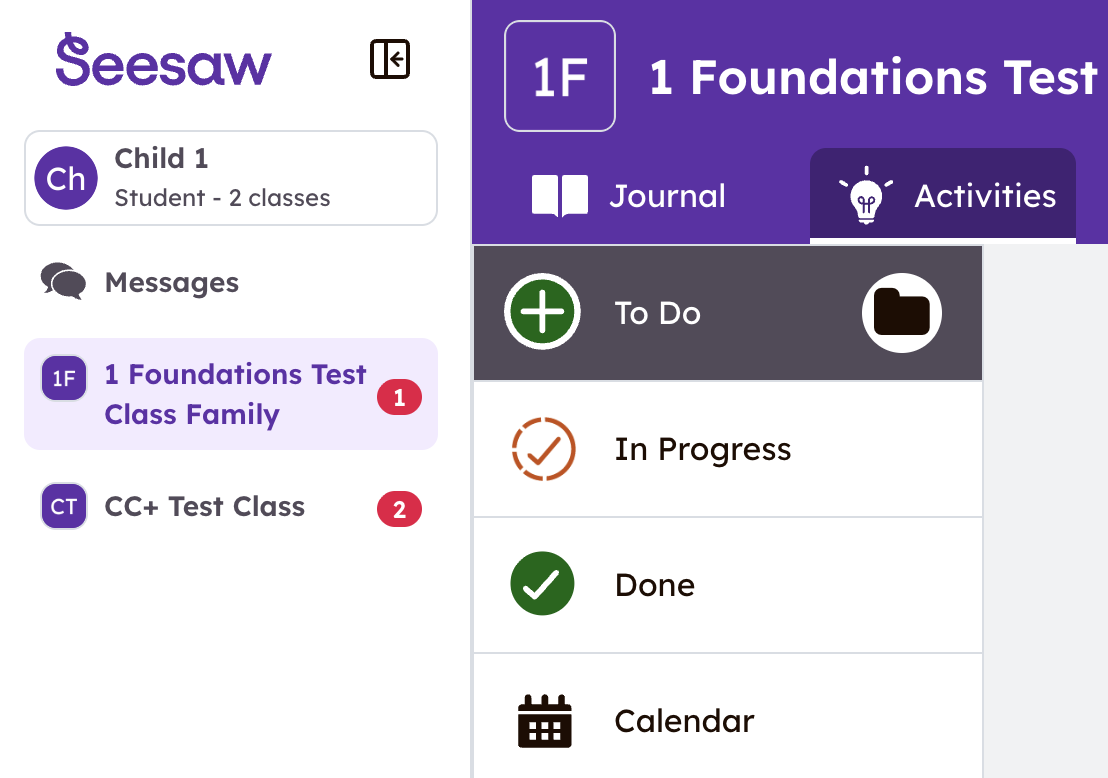The height and width of the screenshot is (778, 1108).
Task: Click the Calendar grid icon
Action: (544, 721)
